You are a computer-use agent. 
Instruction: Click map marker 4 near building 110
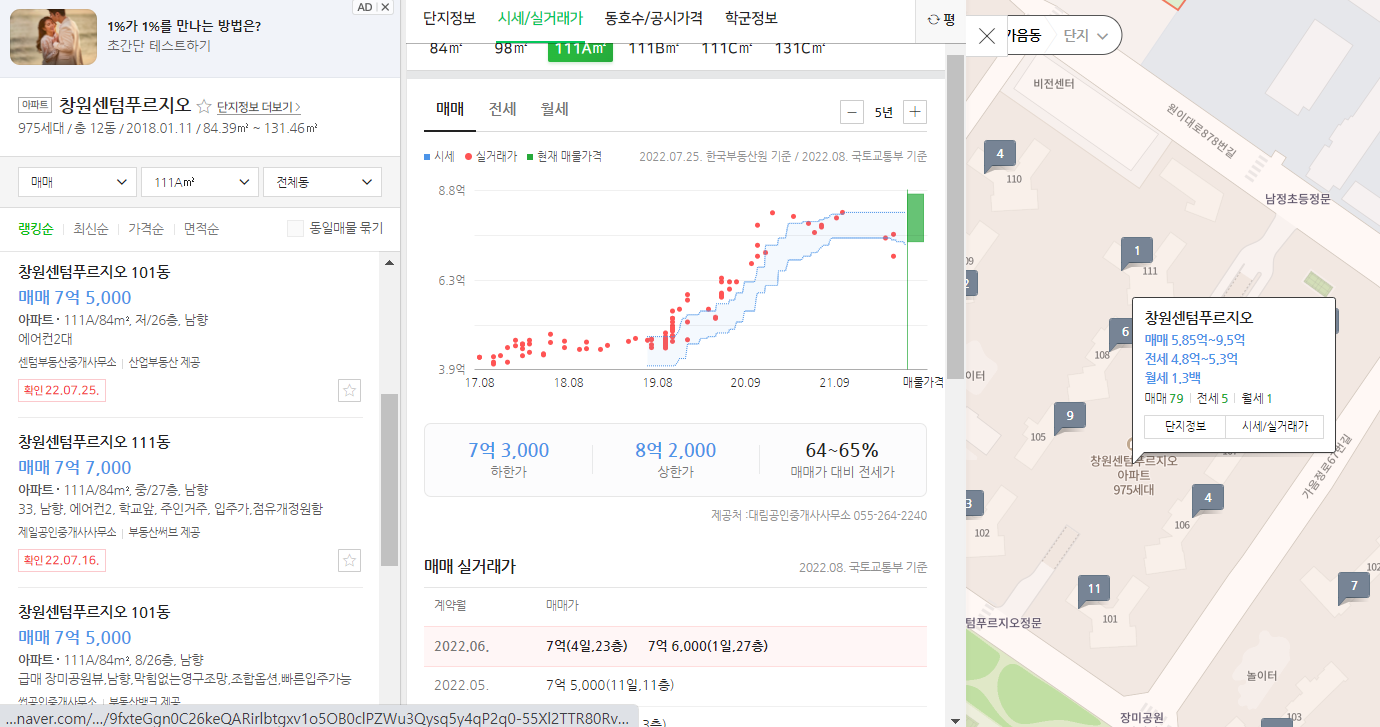999,155
